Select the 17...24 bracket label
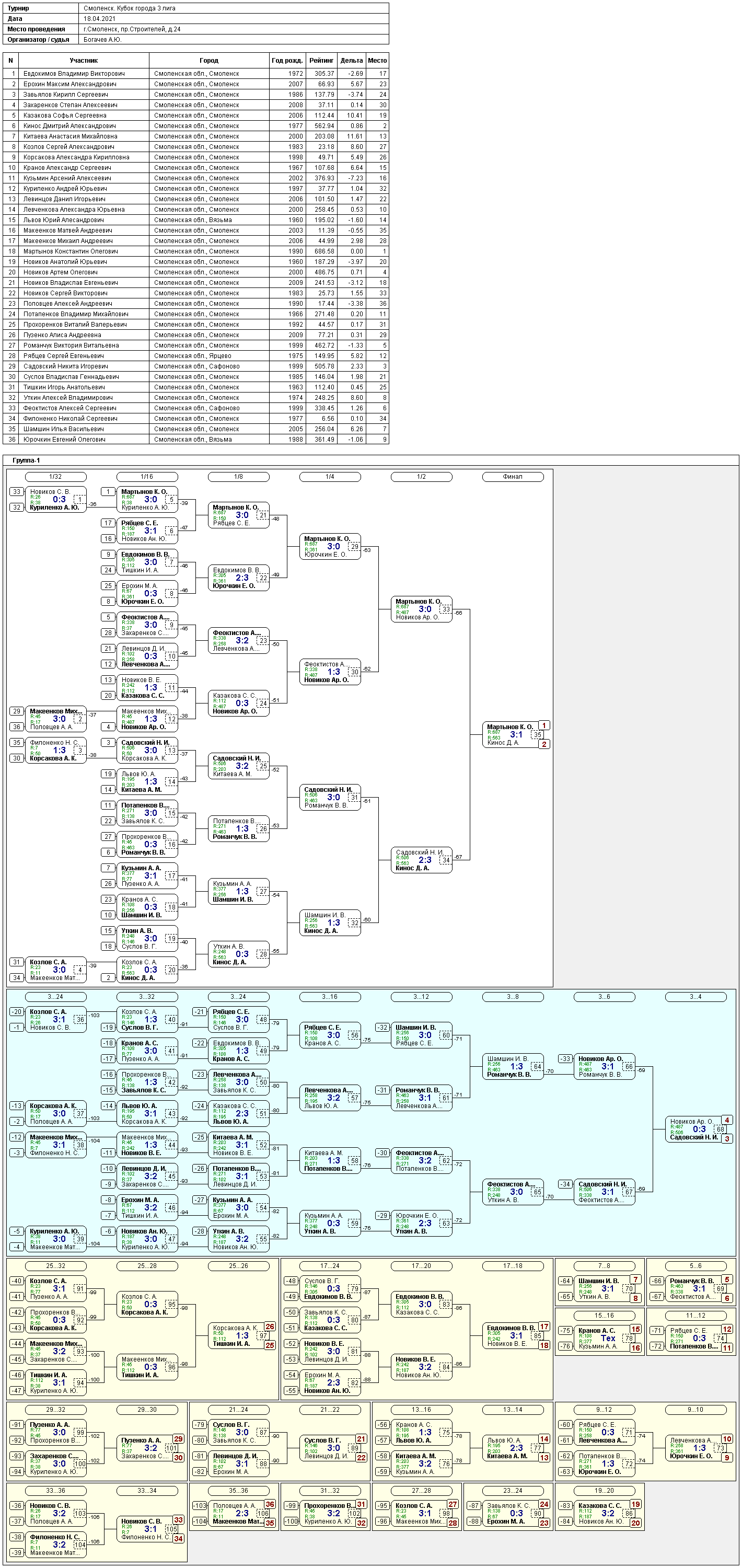The height and width of the screenshot is (1568, 742). 329,1266
